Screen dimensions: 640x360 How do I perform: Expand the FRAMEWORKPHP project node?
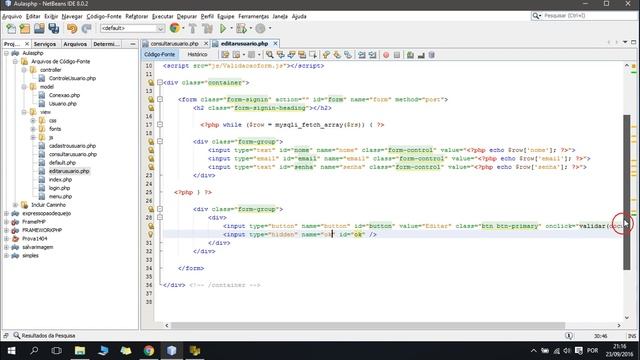click(x=7, y=230)
